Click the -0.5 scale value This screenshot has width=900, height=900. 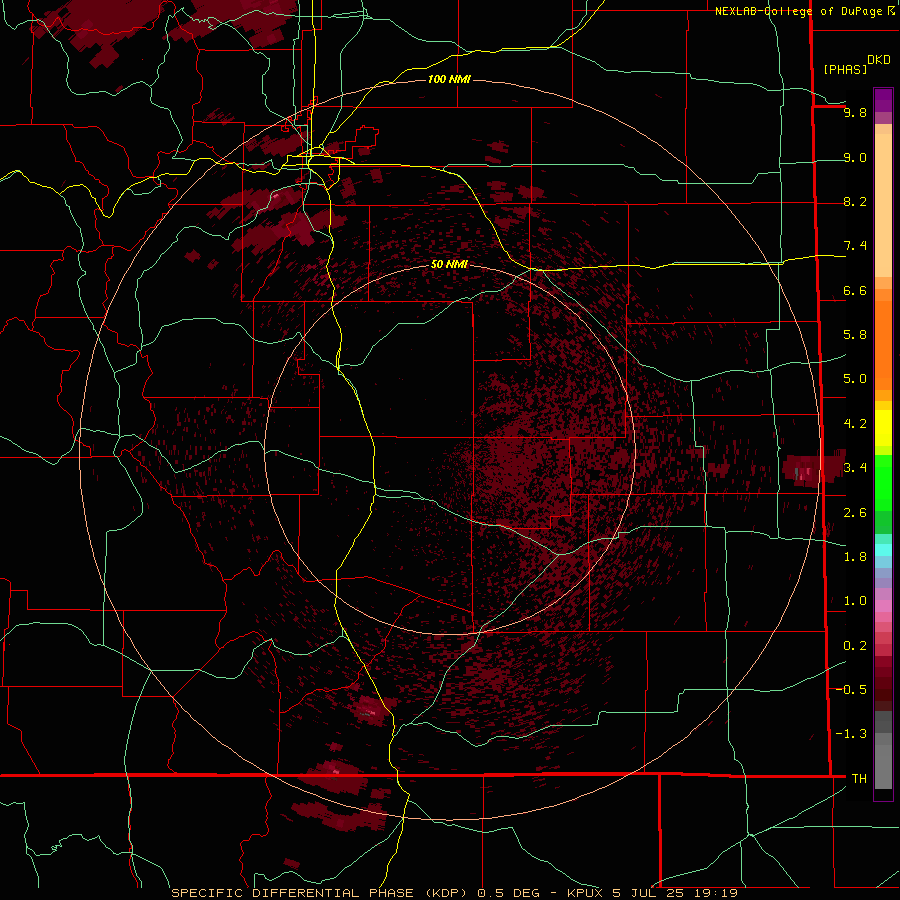852,689
